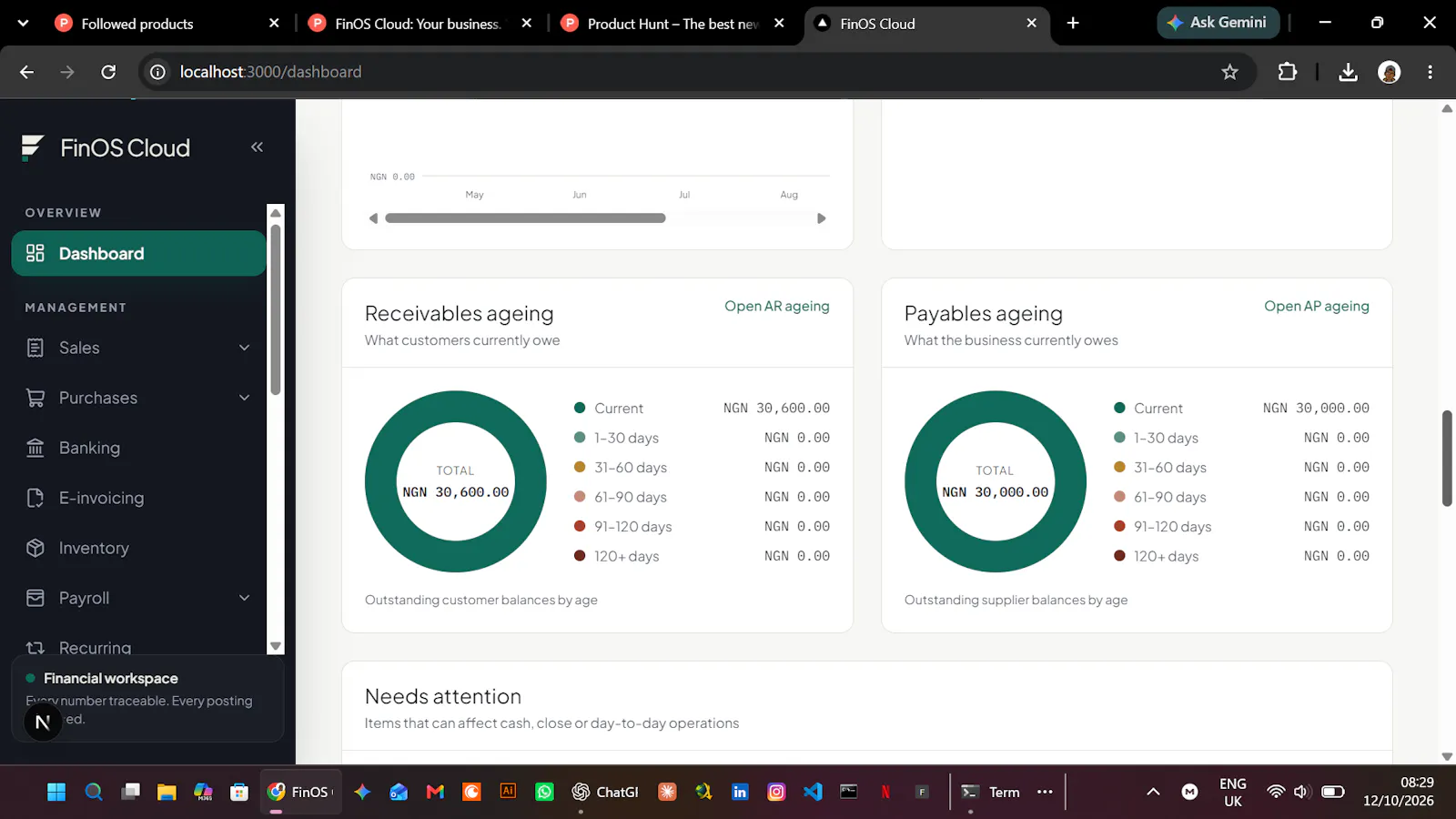1456x819 pixels.
Task: Bookmark this page with star icon
Action: click(x=1230, y=72)
